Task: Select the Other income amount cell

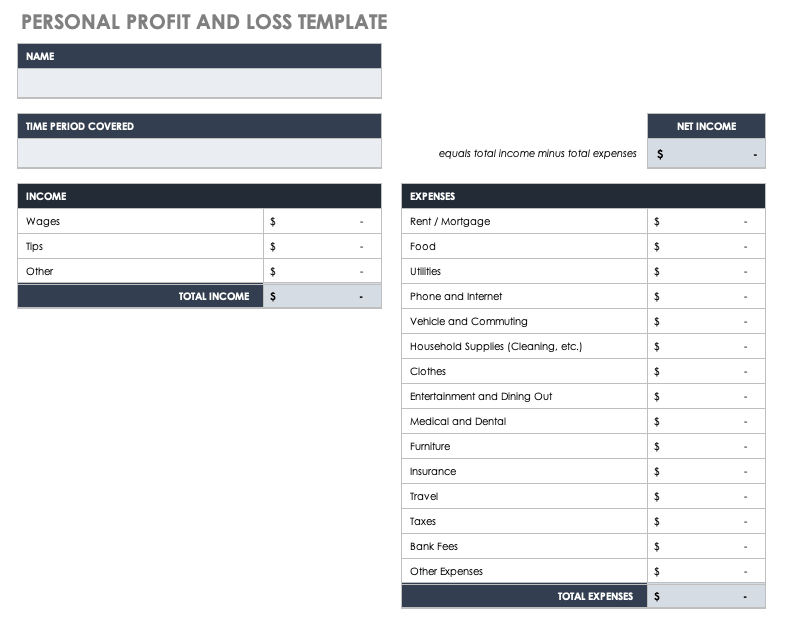Action: [322, 272]
